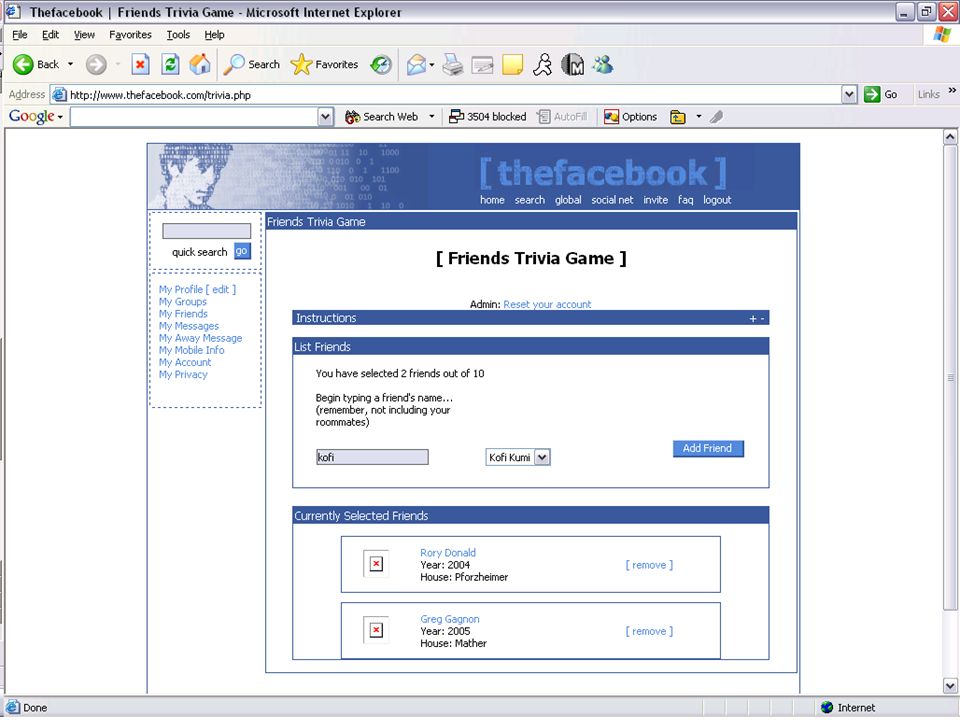Click the Add Friend button
This screenshot has width=960, height=720.
708,448
